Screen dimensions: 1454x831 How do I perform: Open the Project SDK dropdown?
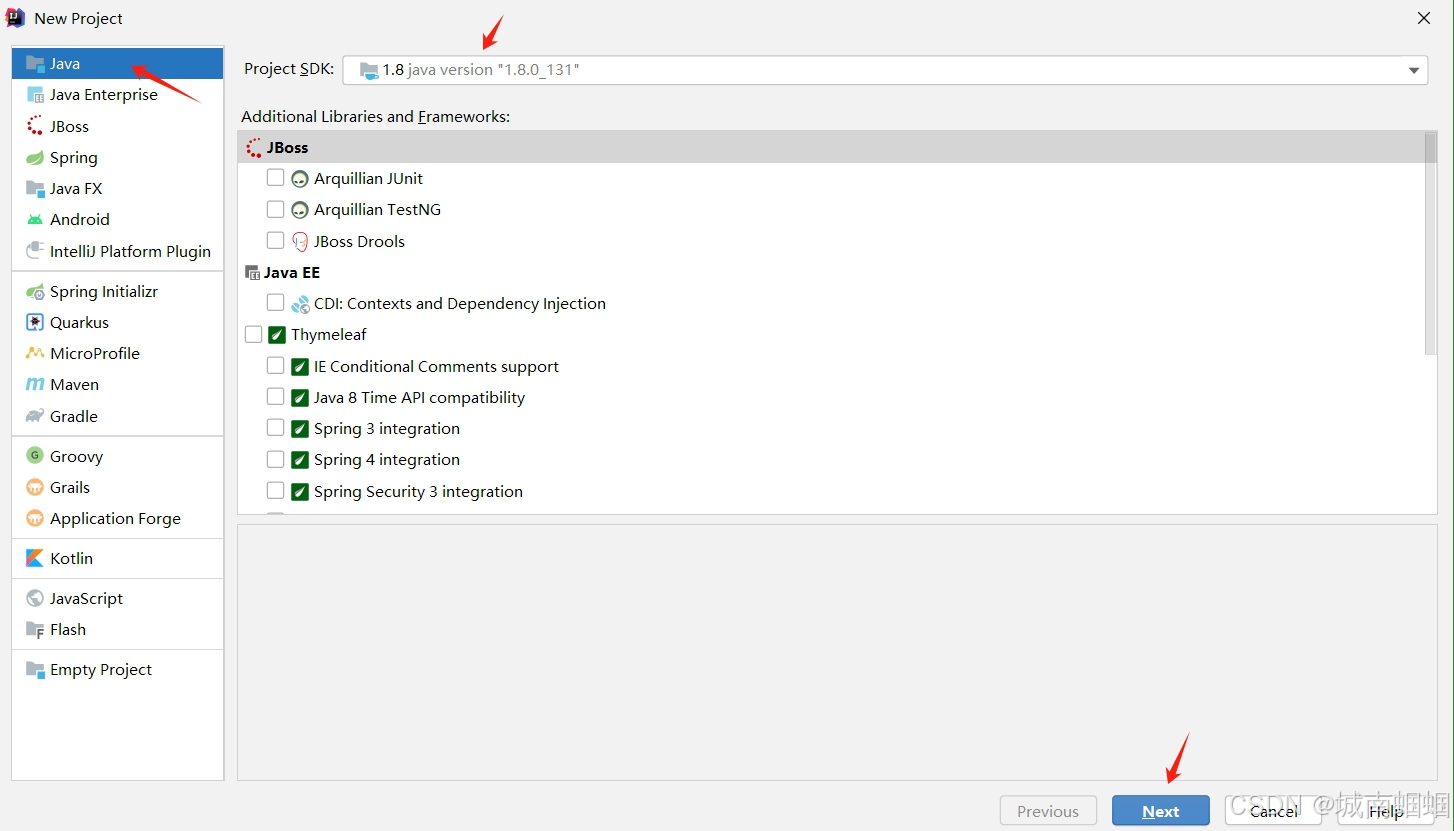point(885,70)
